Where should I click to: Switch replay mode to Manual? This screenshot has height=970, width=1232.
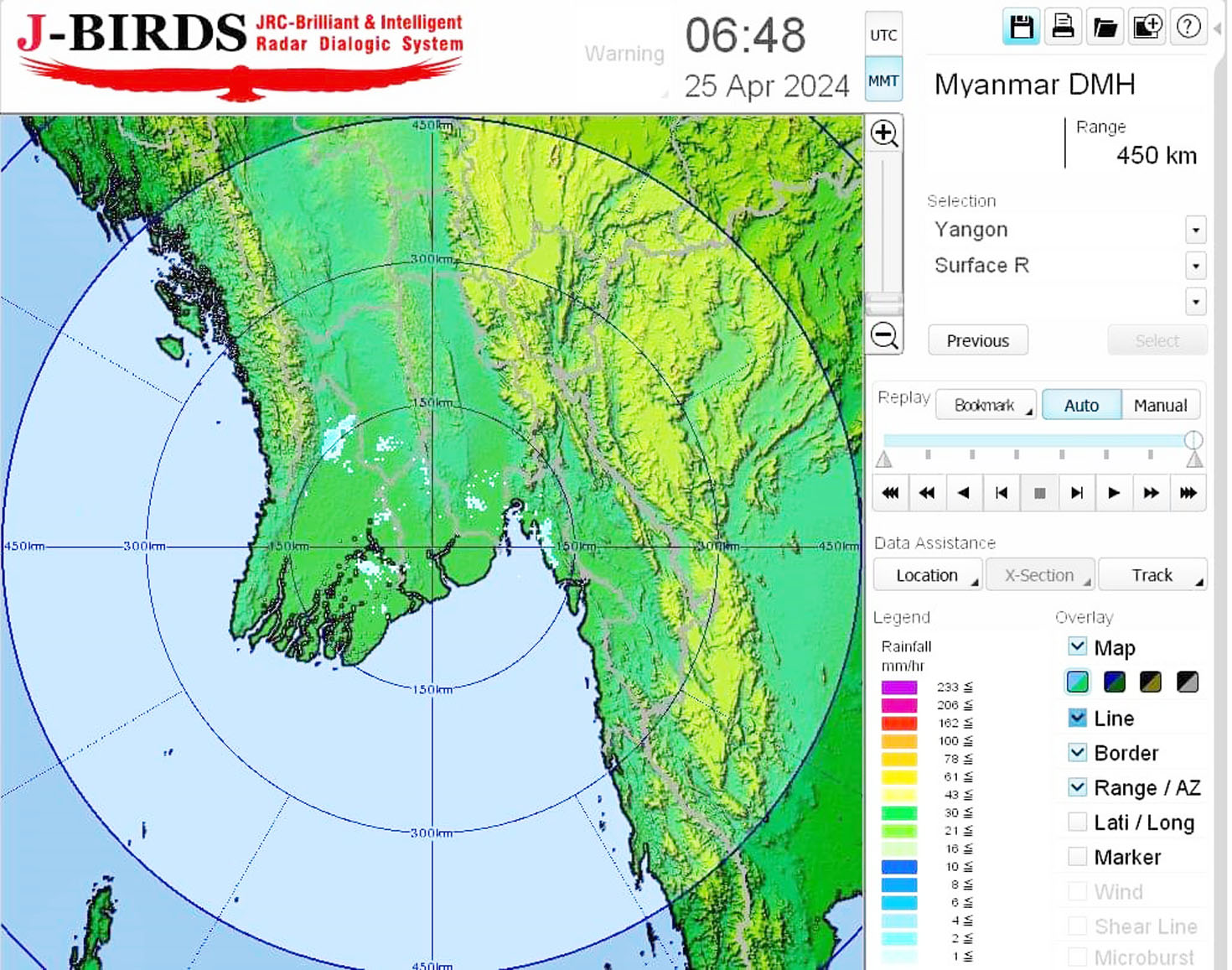tap(1160, 406)
